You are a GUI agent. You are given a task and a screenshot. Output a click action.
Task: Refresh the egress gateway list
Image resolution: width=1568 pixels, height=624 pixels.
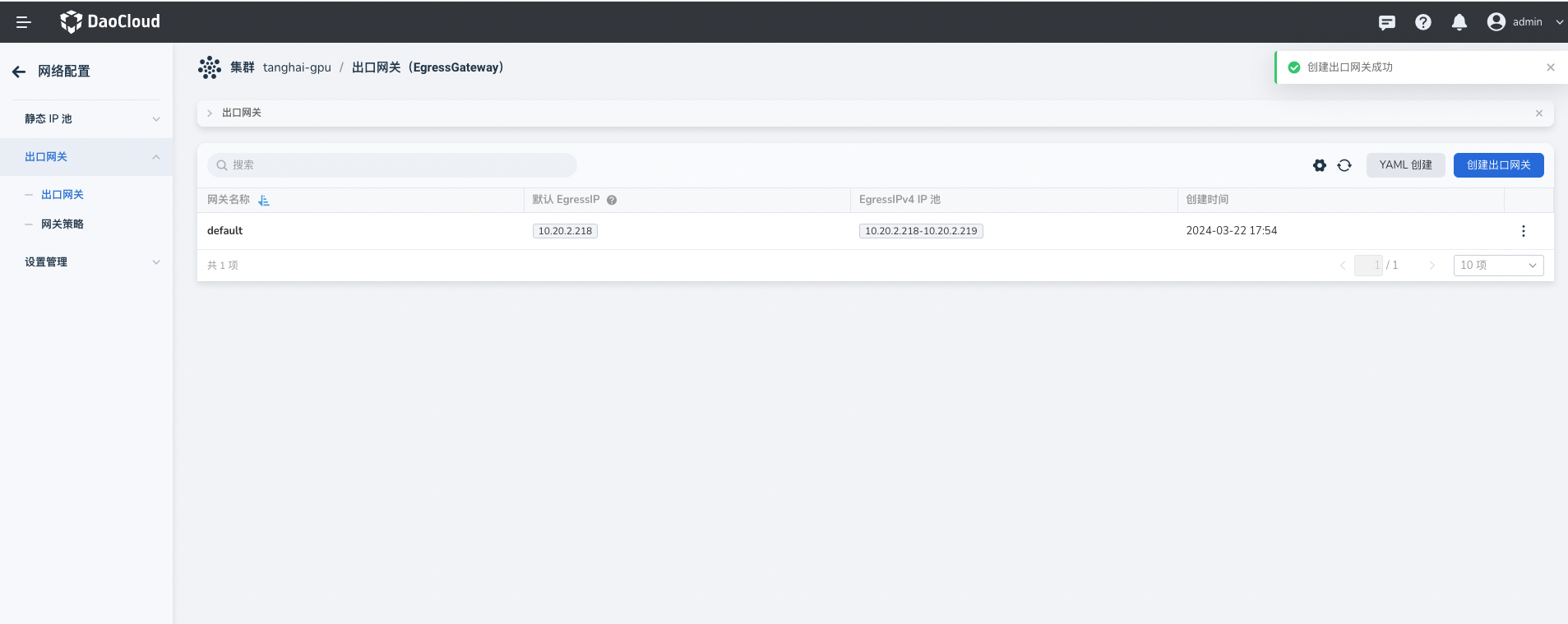point(1344,165)
